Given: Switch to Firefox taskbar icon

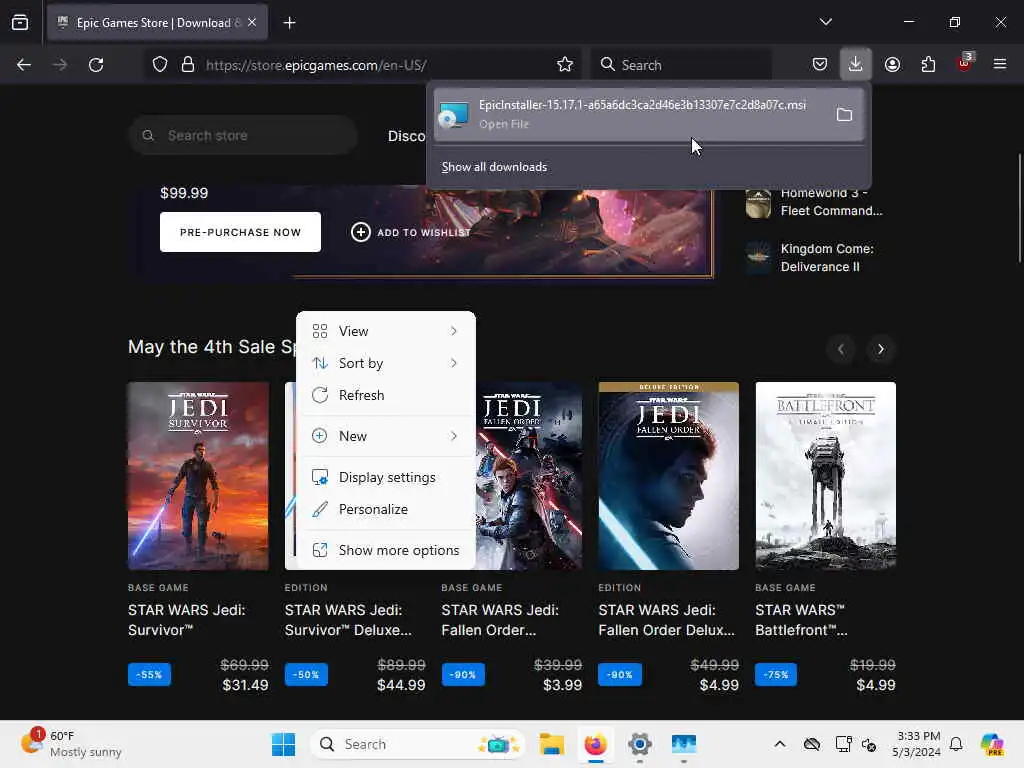Looking at the screenshot, I should (x=595, y=744).
